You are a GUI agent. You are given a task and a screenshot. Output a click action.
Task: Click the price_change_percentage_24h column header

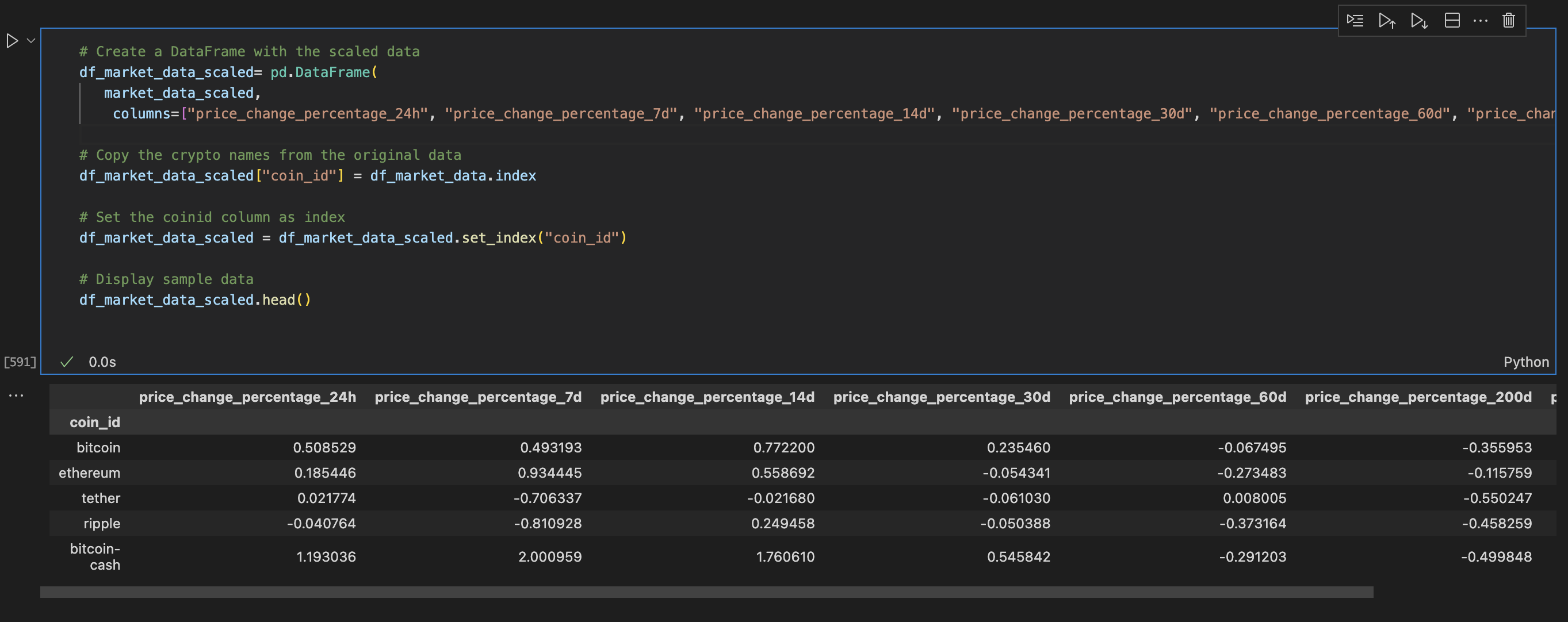pos(247,397)
